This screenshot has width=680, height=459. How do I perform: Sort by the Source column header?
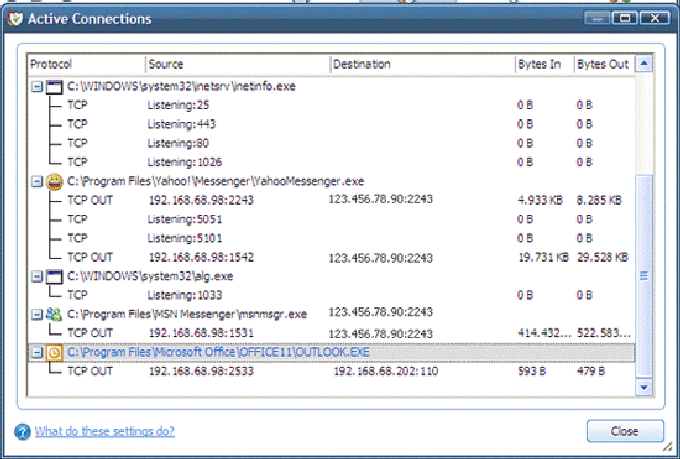coord(237,64)
